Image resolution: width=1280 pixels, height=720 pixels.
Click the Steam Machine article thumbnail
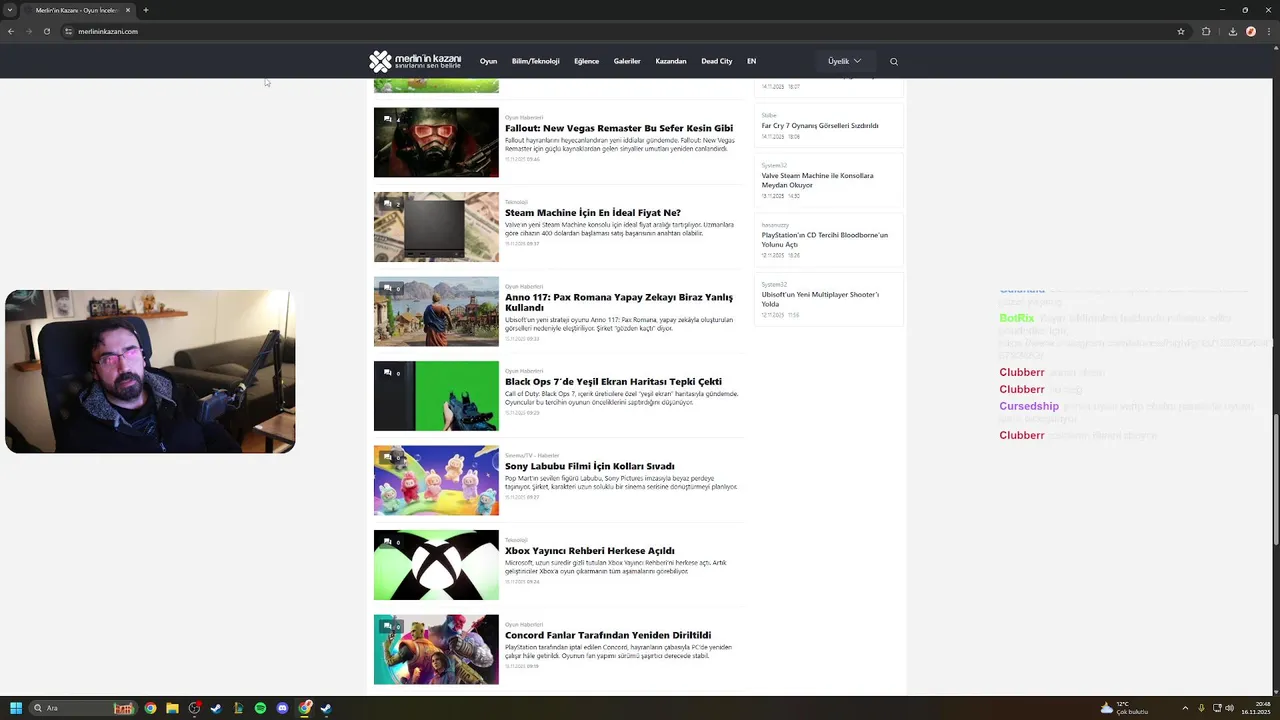pos(436,227)
